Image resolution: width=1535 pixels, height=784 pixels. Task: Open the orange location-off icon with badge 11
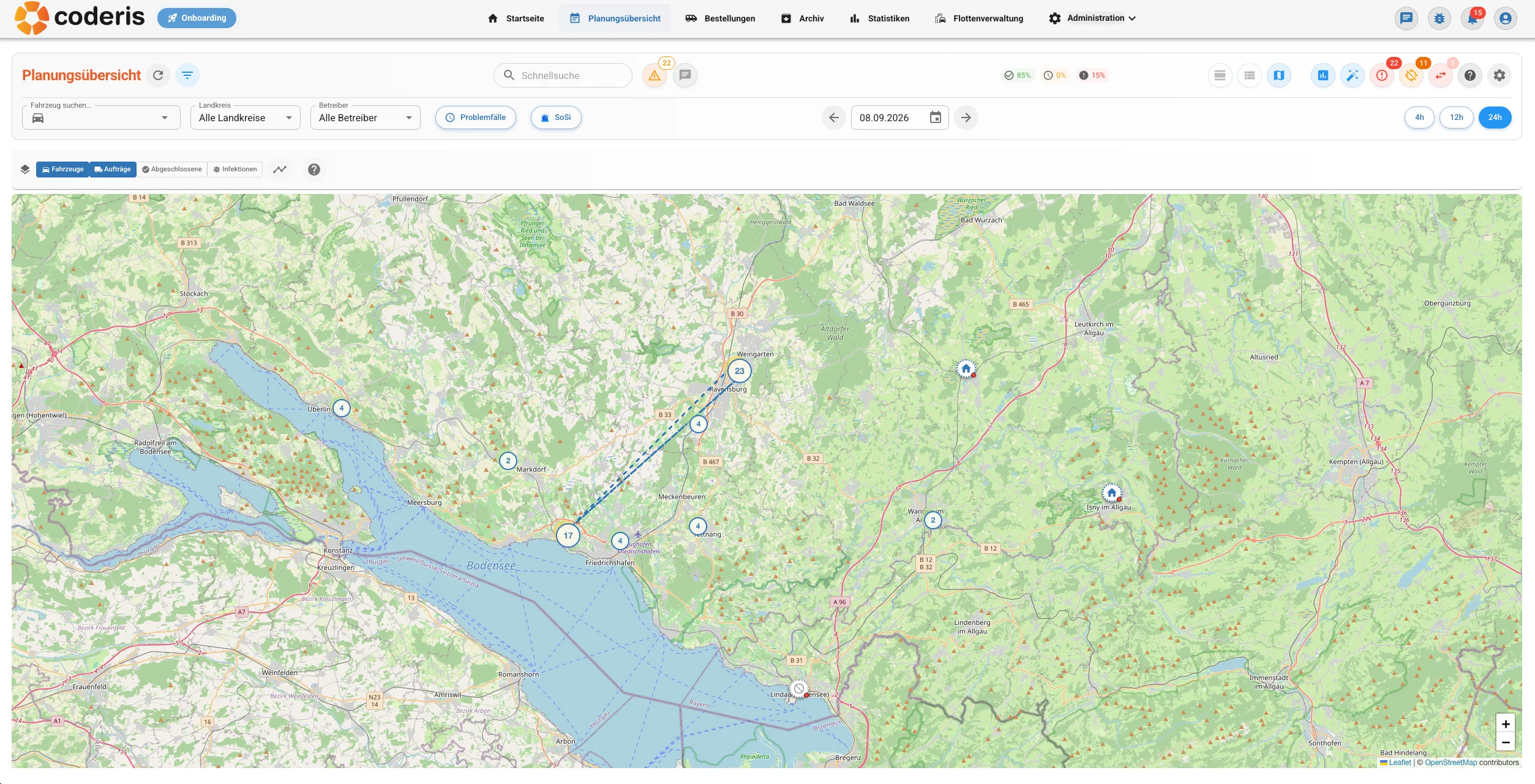(1411, 75)
